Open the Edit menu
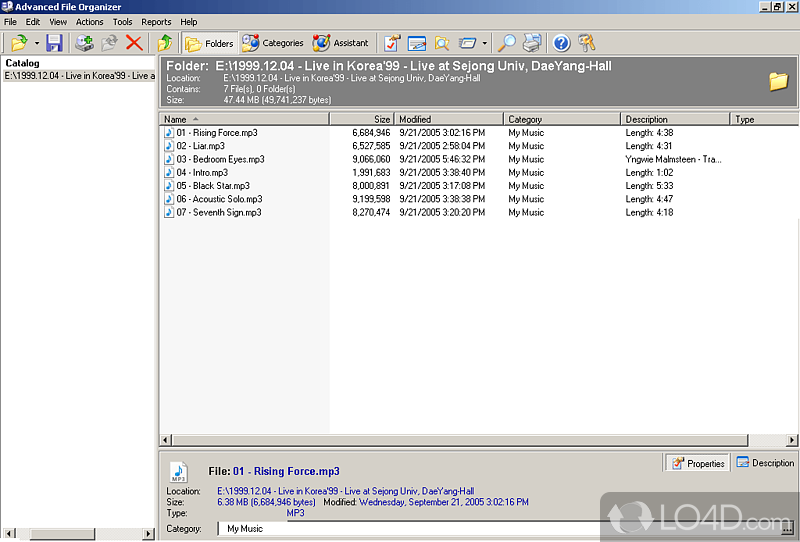The width and height of the screenshot is (800, 542). click(x=33, y=22)
